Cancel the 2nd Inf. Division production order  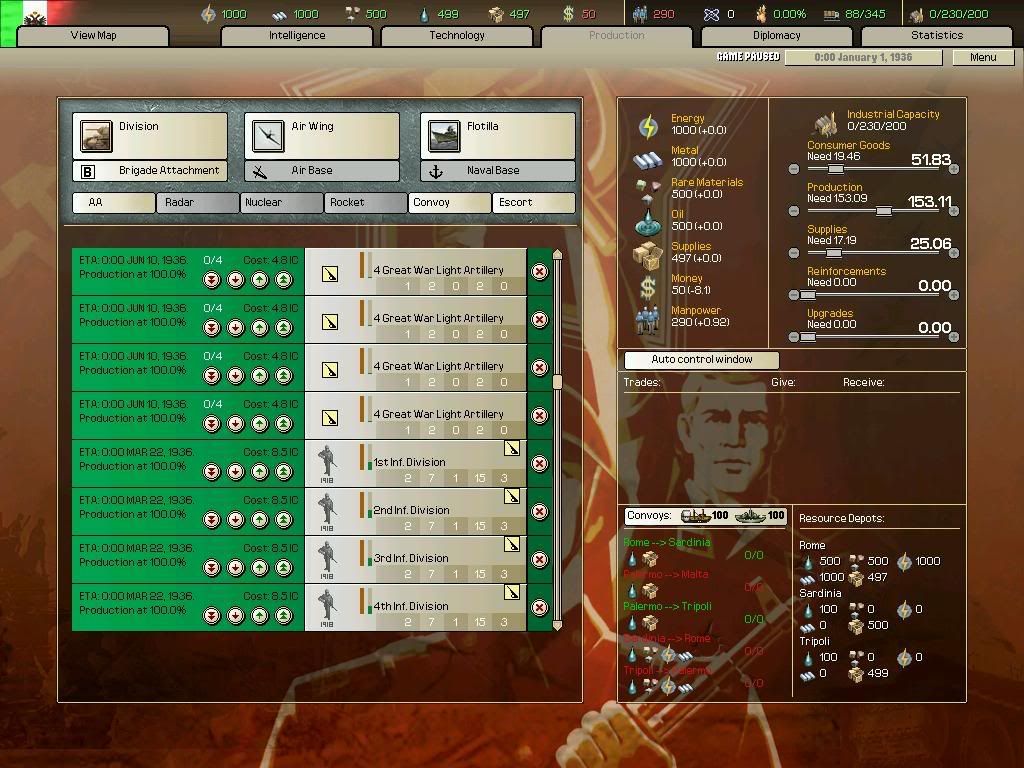coord(539,512)
